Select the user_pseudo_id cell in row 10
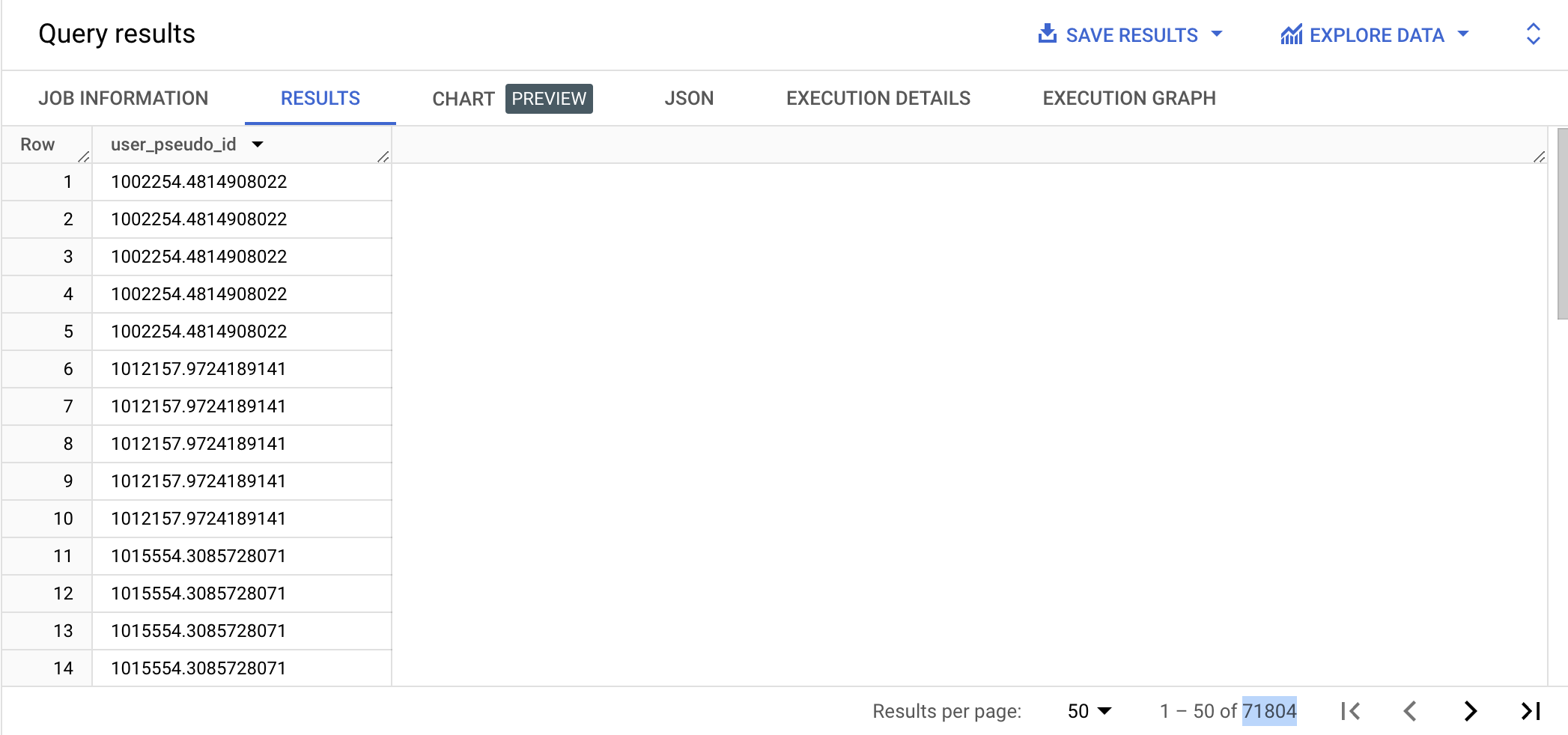1568x735 pixels. point(242,519)
